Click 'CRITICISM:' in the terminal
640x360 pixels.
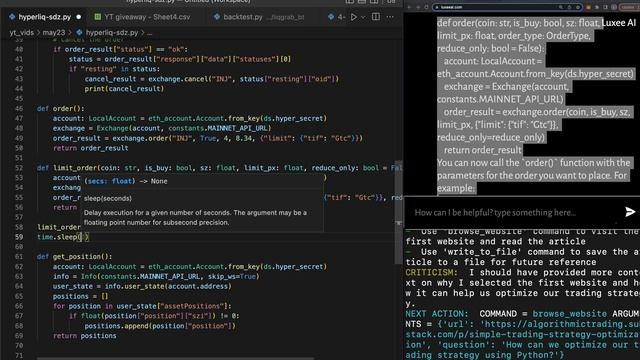click(432, 272)
